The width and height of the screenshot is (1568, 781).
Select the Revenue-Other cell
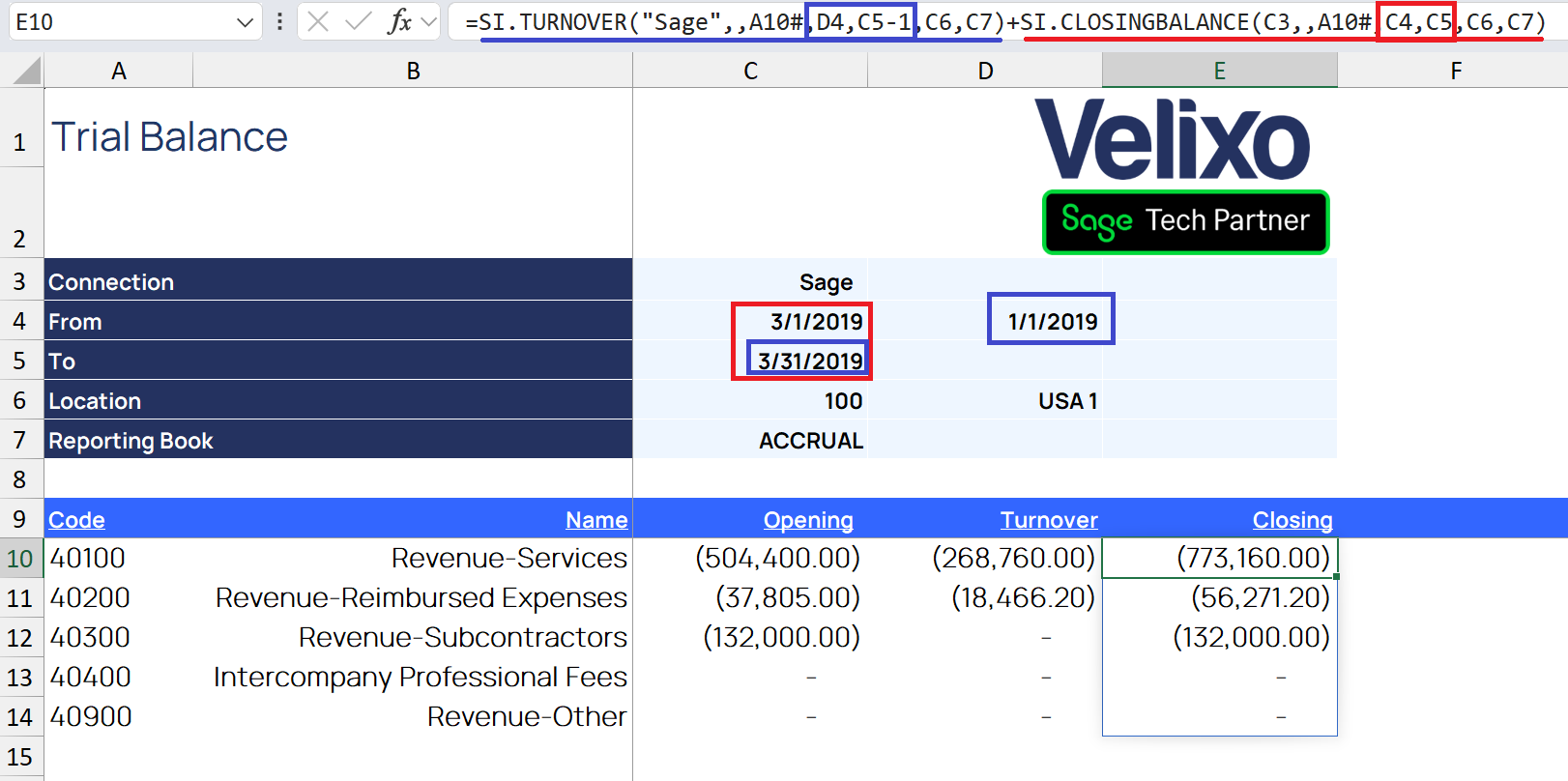(413, 716)
